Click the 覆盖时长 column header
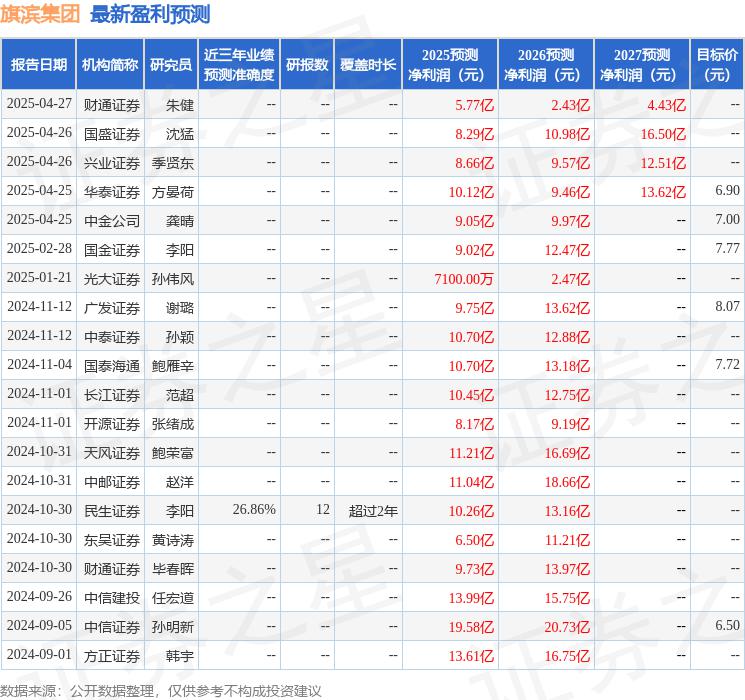745x700 pixels. click(x=368, y=64)
